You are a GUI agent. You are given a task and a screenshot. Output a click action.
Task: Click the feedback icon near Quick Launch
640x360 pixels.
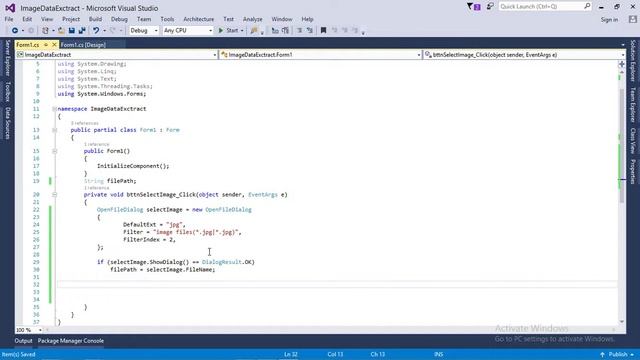490,7
